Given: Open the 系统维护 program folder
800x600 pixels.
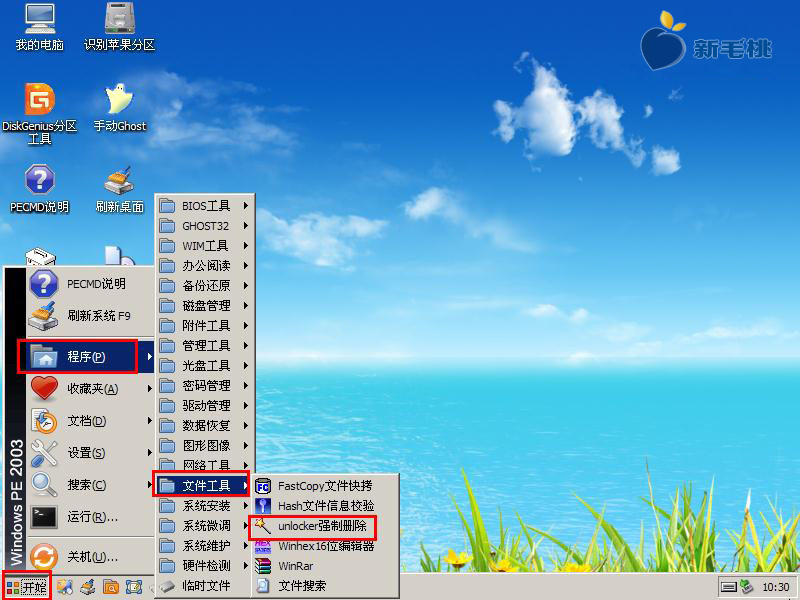Looking at the screenshot, I should [x=205, y=545].
